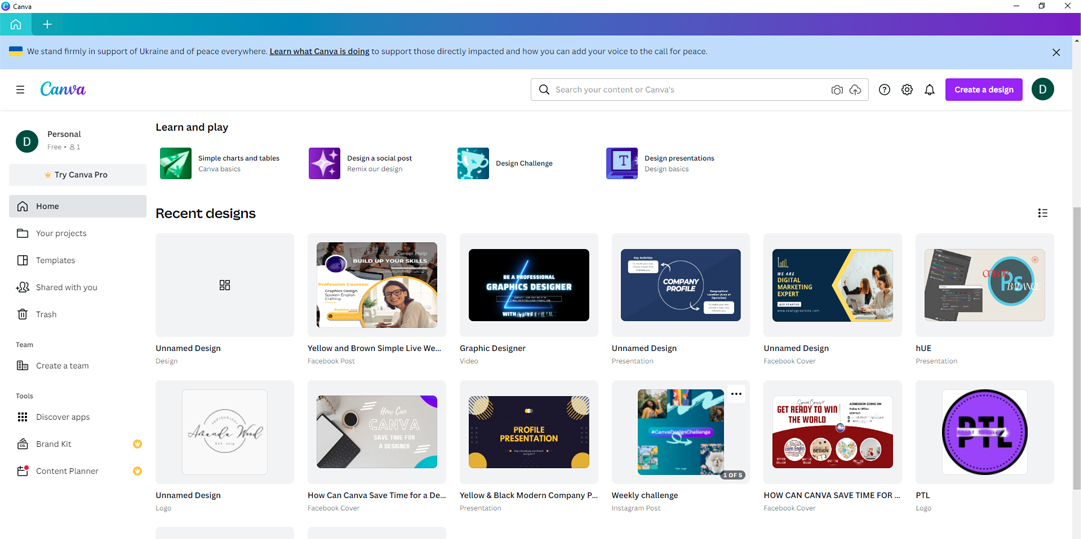Image resolution: width=1081 pixels, height=539 pixels.
Task: Open the Company Profile presentation thumbnail
Action: [x=681, y=285]
